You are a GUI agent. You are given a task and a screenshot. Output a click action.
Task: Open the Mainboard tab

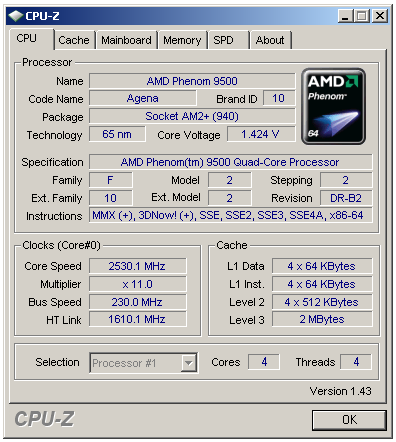point(126,40)
